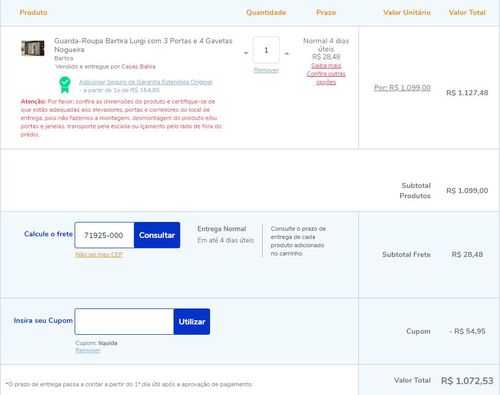
Task: Click the Por: R$ 1.099,00 unit price
Action: click(402, 88)
